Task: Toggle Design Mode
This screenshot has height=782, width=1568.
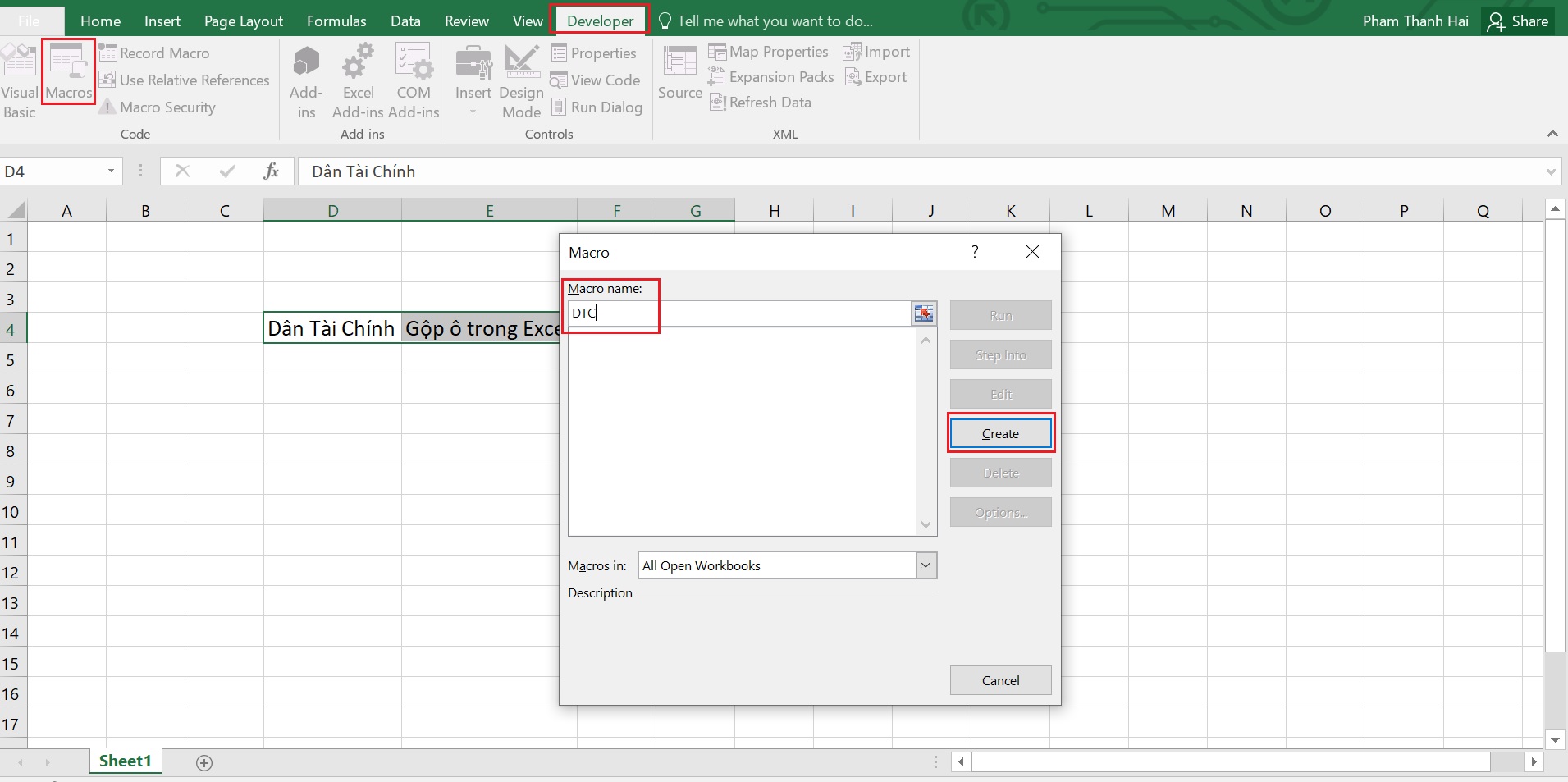Action: 521,81
